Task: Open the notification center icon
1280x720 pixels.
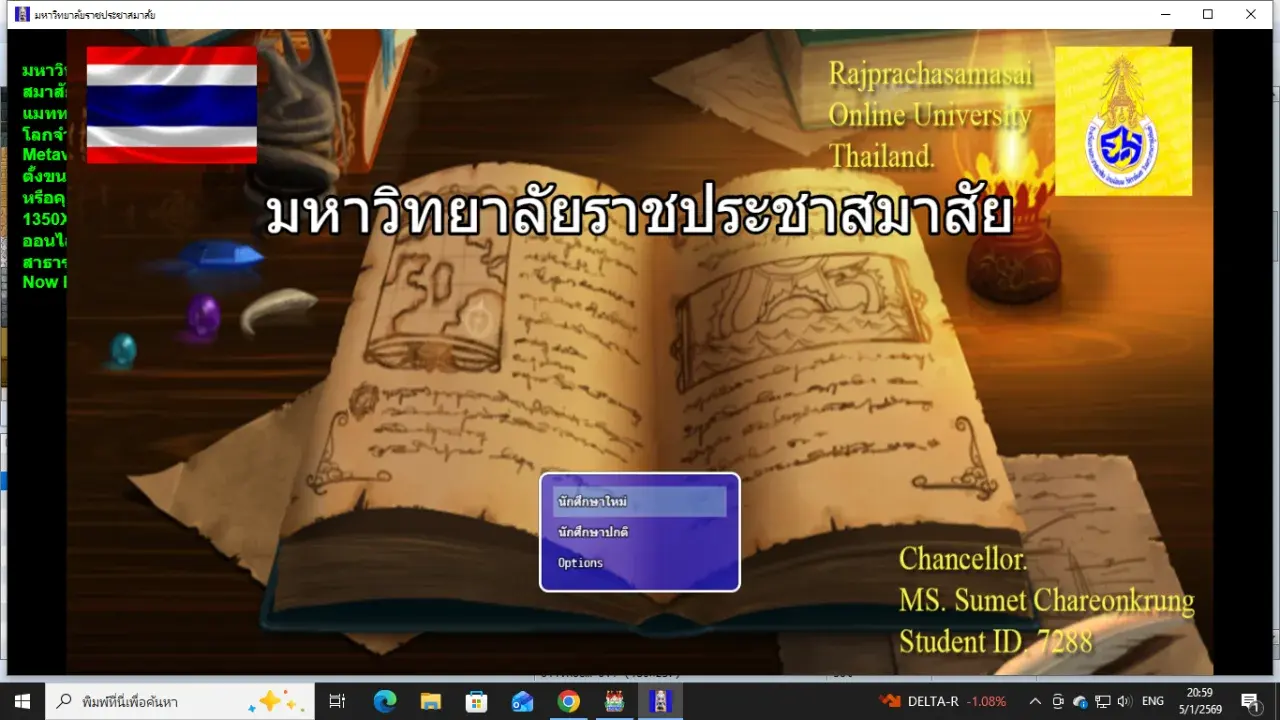Action: pos(1250,701)
